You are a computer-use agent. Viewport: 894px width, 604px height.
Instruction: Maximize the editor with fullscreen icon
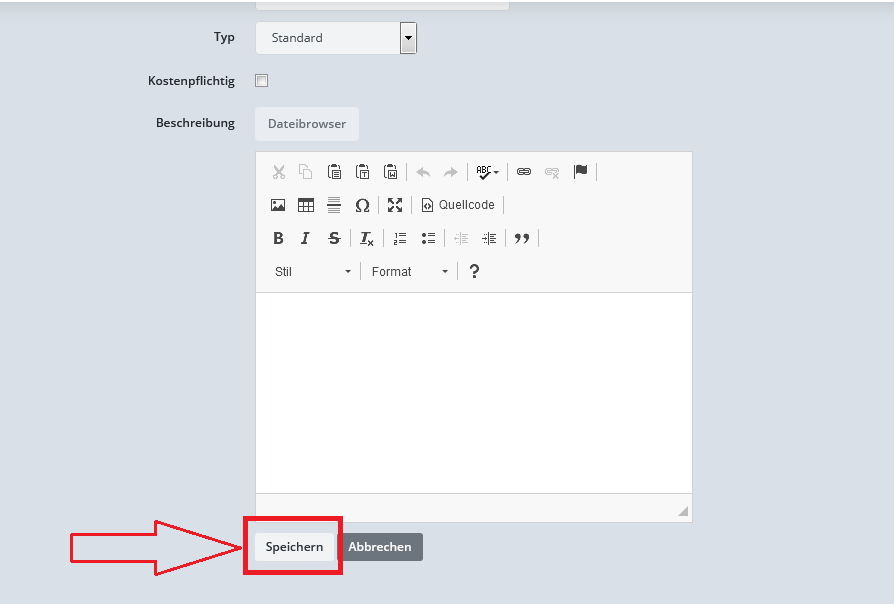click(x=395, y=205)
